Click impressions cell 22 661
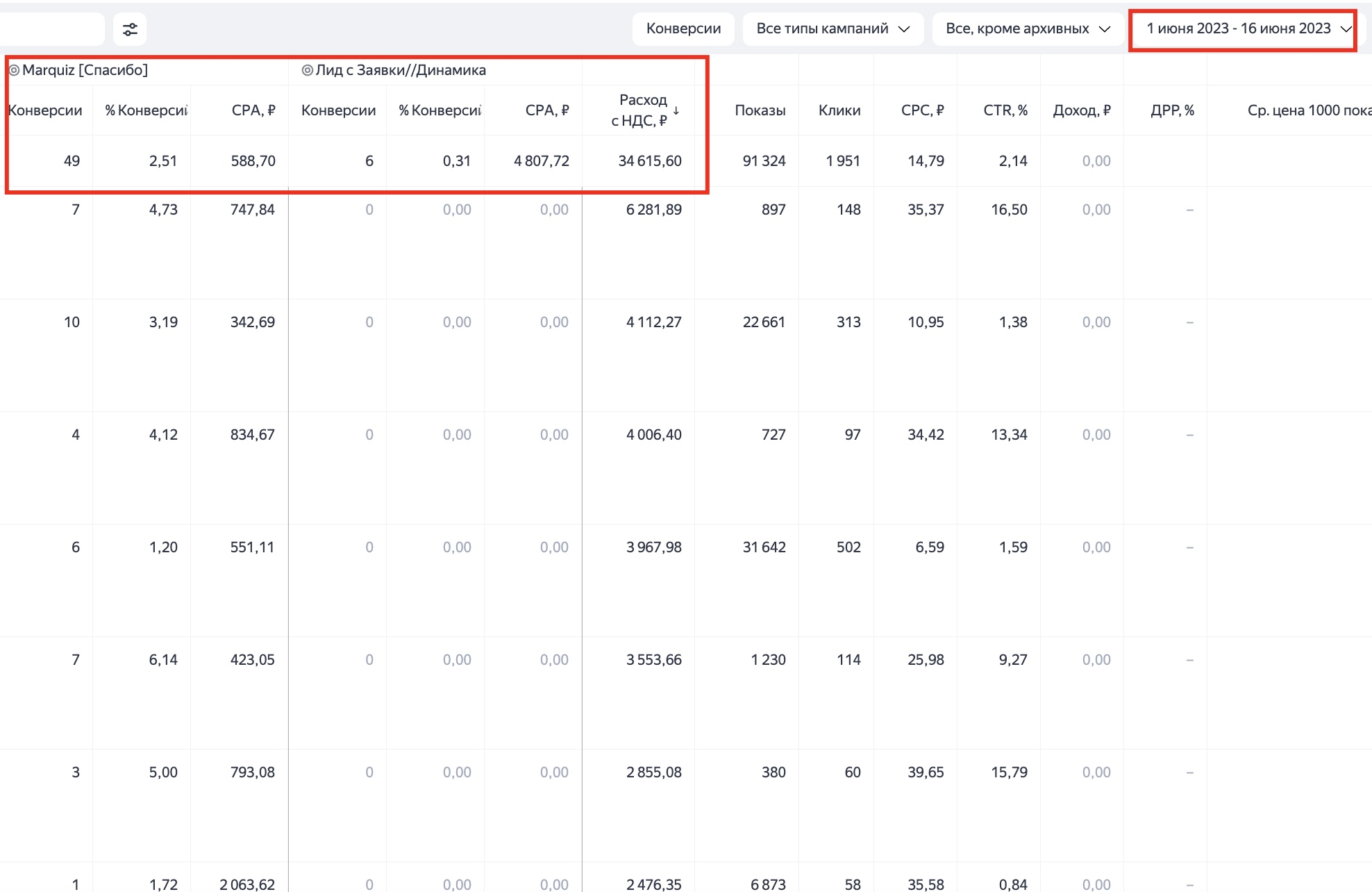 pos(764,322)
